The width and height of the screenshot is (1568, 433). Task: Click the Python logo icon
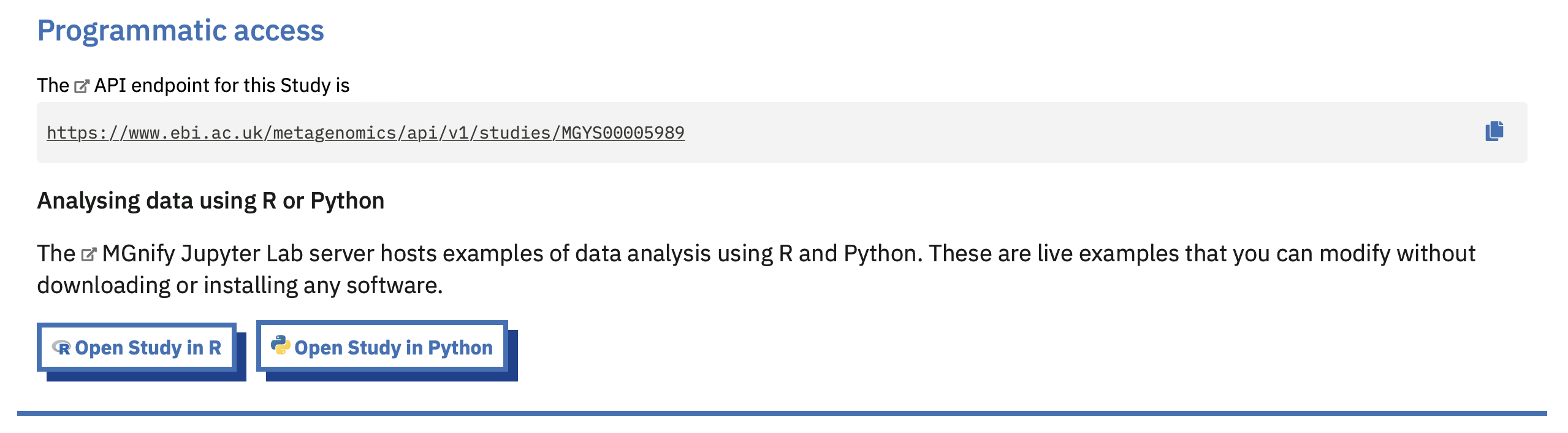[281, 345]
